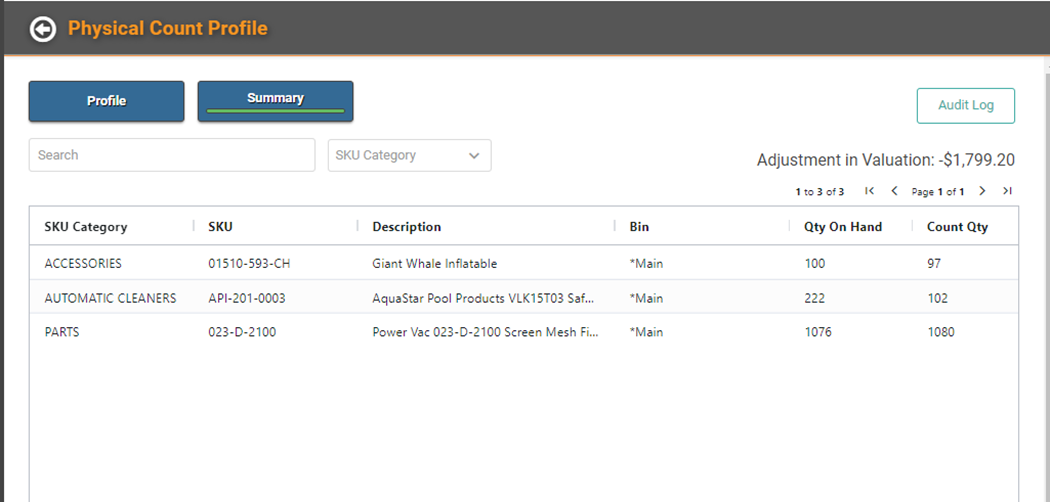Expand the SKU Category dropdown
The height and width of the screenshot is (502, 1050).
[409, 155]
